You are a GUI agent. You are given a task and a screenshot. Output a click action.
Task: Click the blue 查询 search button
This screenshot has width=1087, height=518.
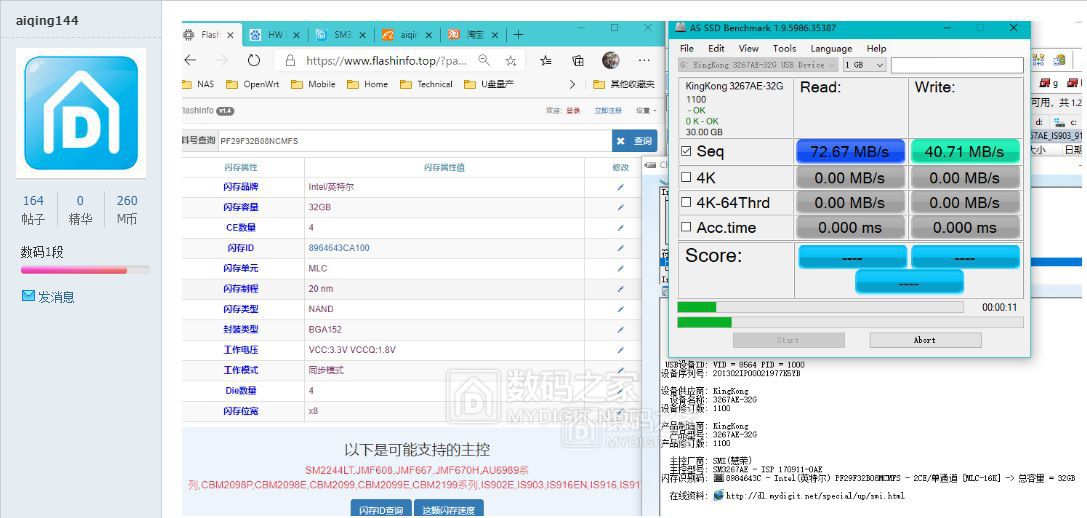tap(634, 141)
